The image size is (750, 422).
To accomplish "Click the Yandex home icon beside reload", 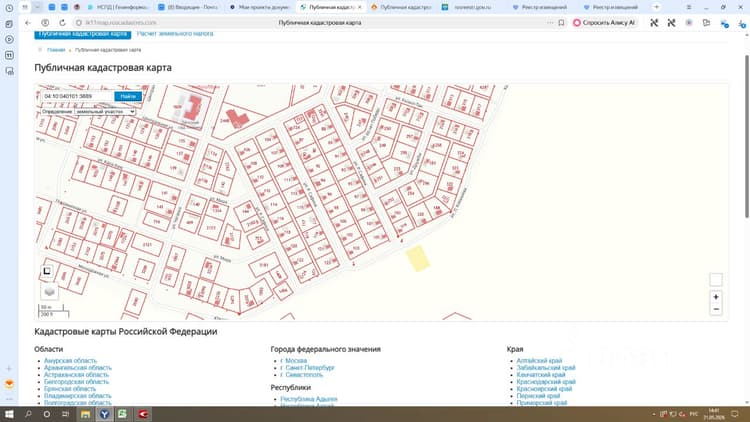I will (x=45, y=22).
